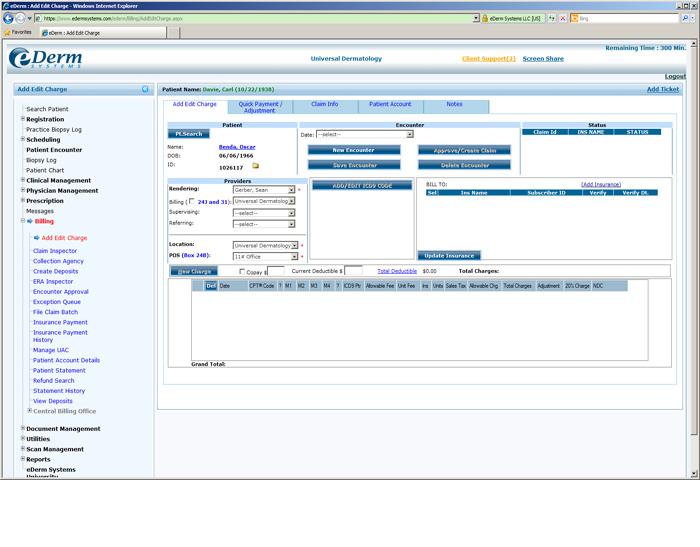Click the Del column header in charges table

pyautogui.click(x=211, y=286)
